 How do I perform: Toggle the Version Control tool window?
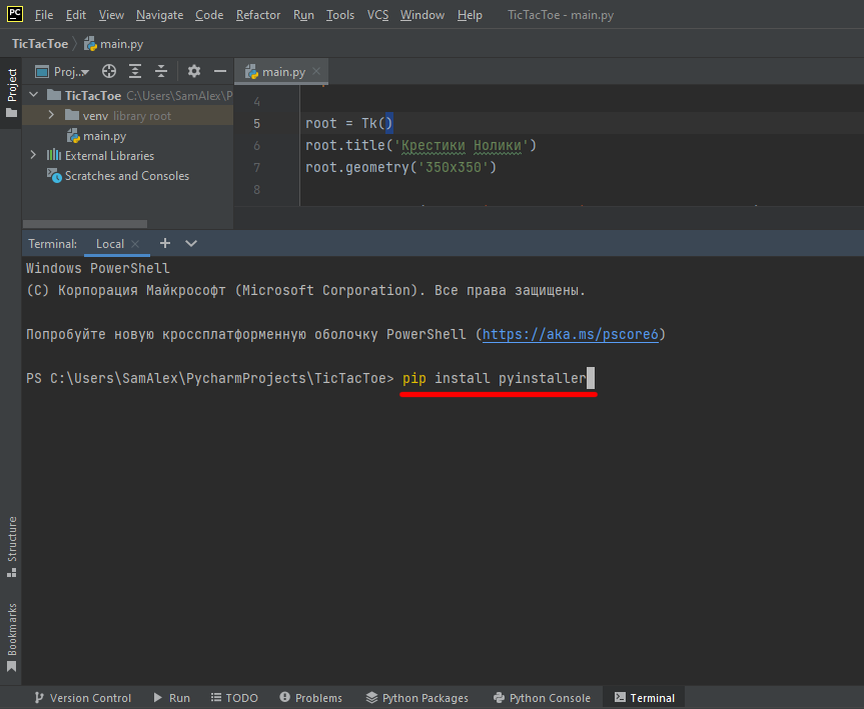tap(82, 697)
